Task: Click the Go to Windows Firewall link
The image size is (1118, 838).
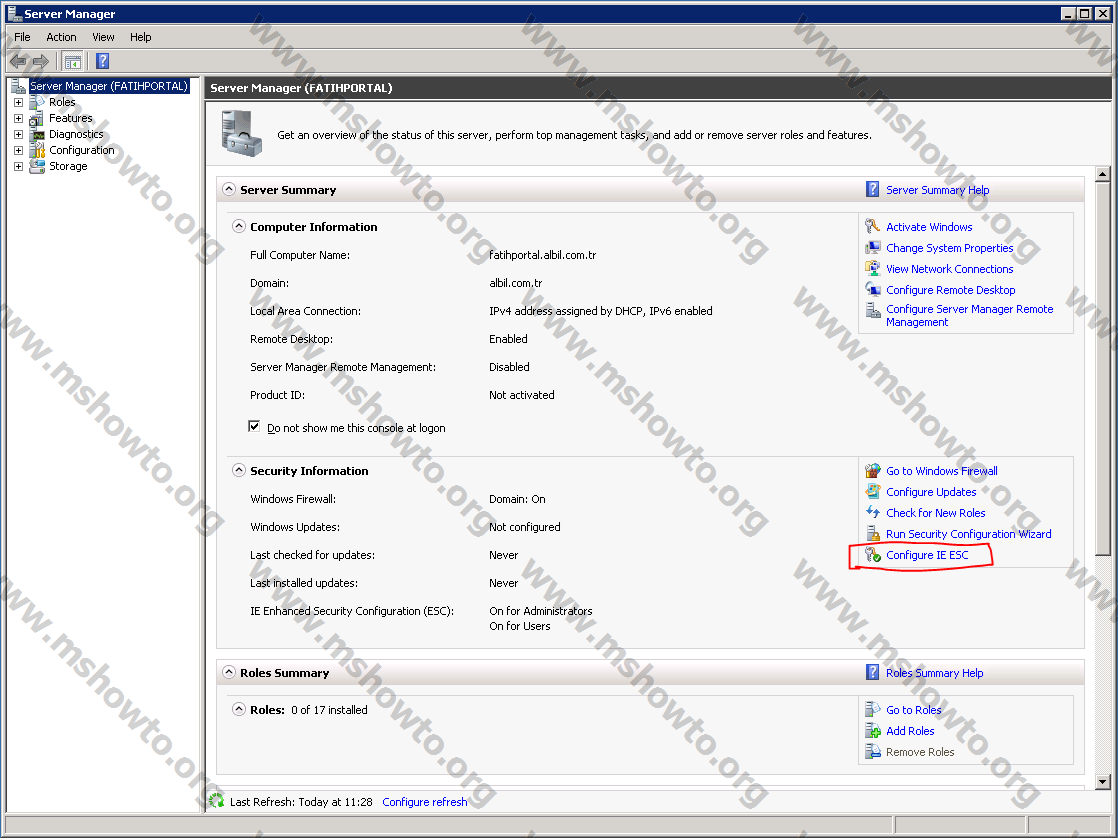Action: coord(941,471)
